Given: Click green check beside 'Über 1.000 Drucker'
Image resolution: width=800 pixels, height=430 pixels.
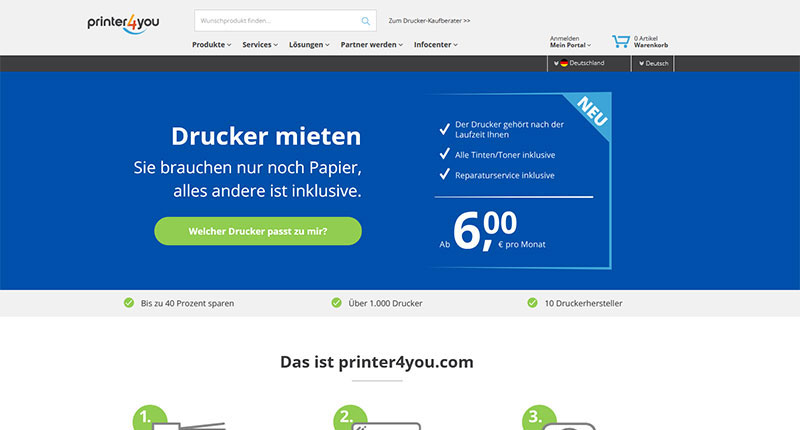Looking at the screenshot, I should (x=337, y=302).
